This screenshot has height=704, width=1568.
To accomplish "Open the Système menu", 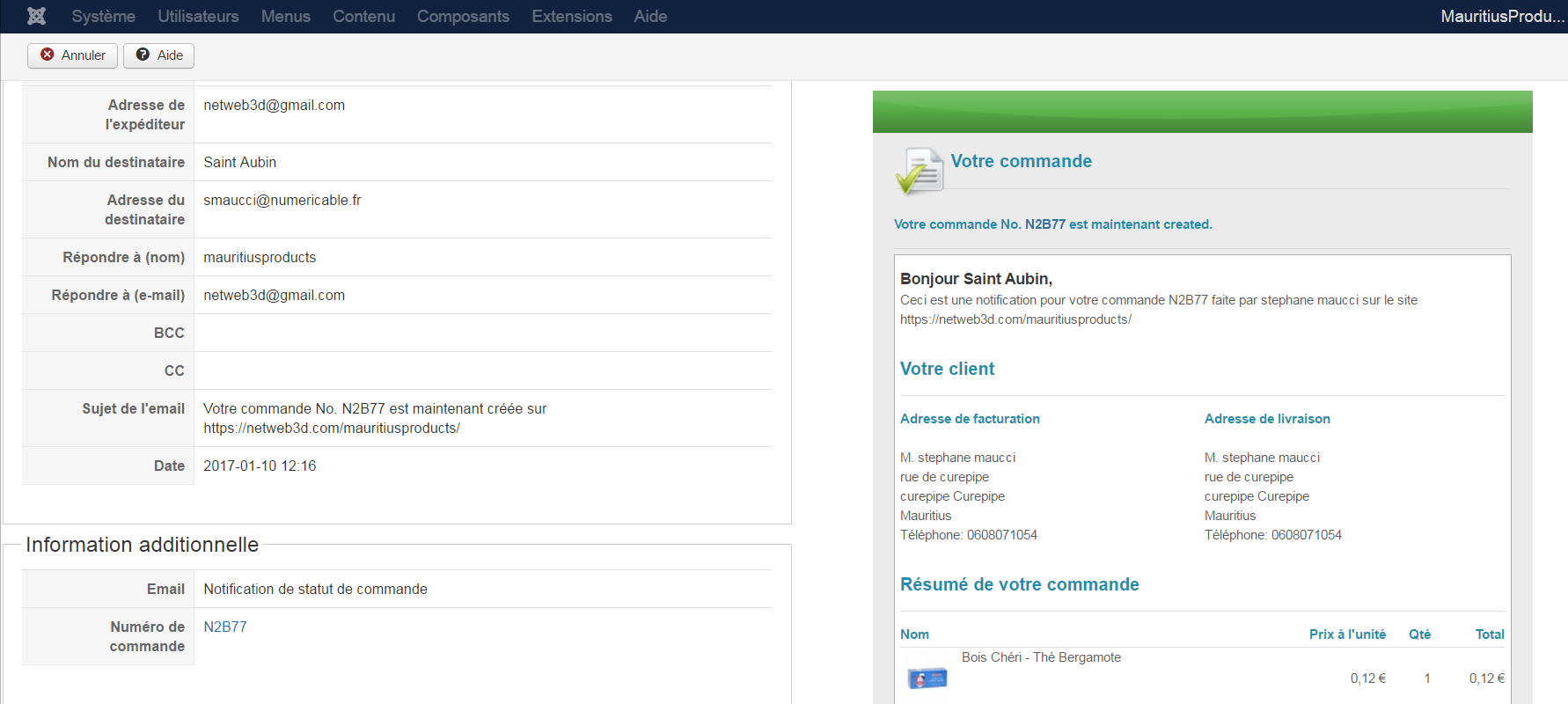I will (x=103, y=16).
